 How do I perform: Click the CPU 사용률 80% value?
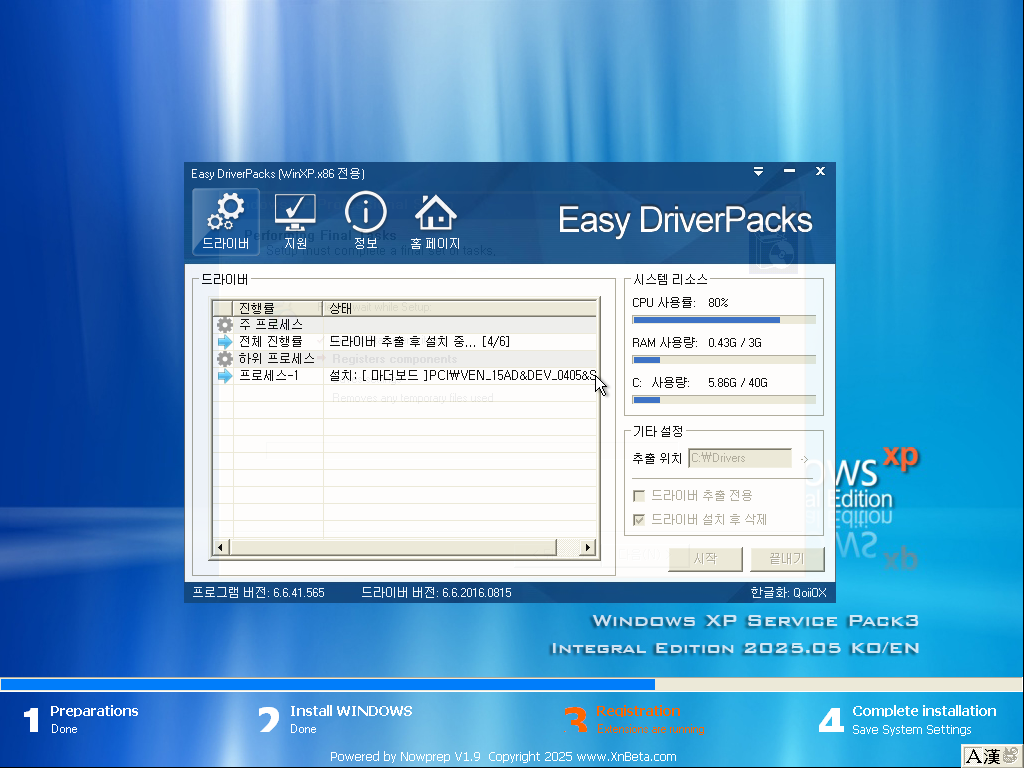718,303
